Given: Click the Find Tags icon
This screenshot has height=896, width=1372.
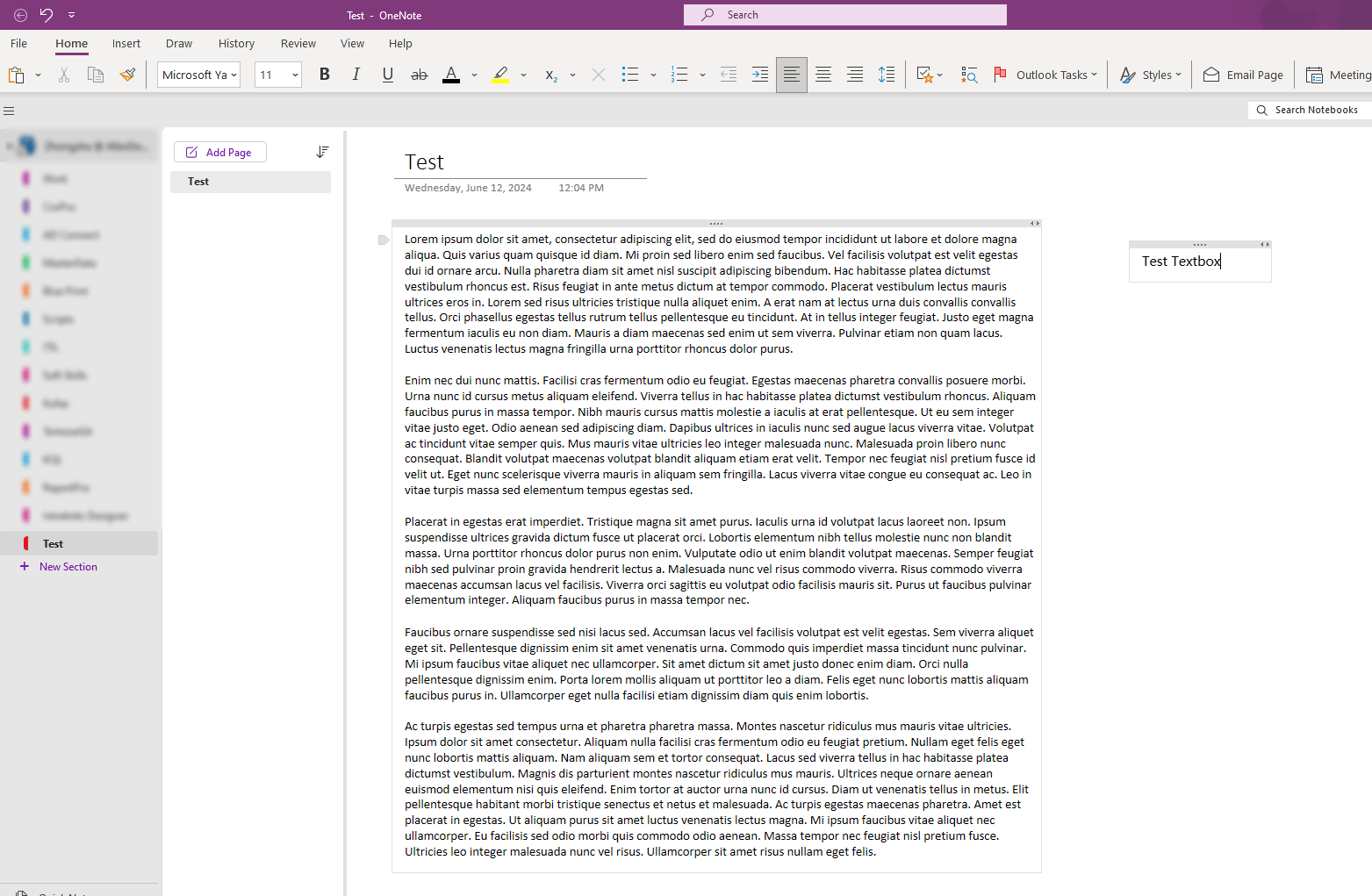Looking at the screenshot, I should [x=969, y=75].
